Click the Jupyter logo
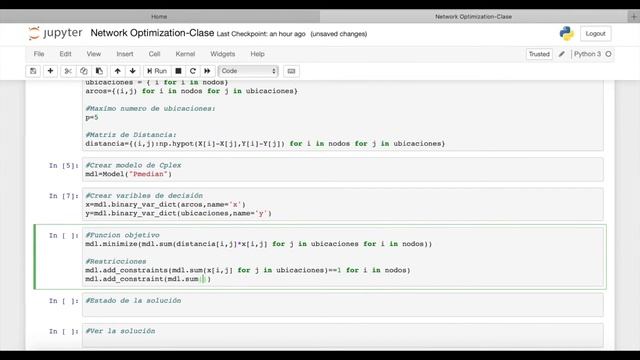 tap(55, 33)
